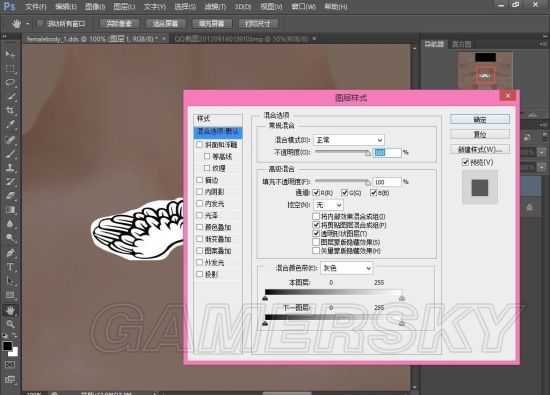Click the 确定 OK button

click(x=480, y=120)
